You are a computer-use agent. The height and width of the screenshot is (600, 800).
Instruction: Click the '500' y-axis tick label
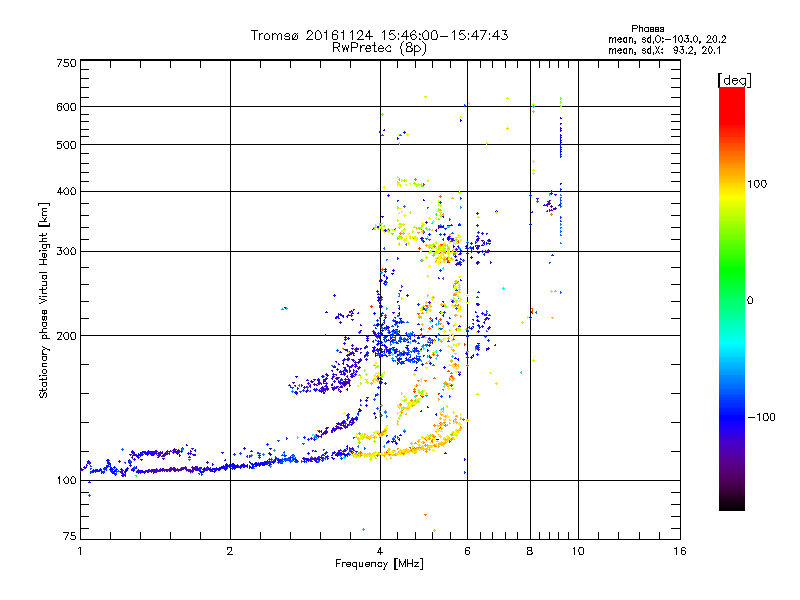point(66,145)
